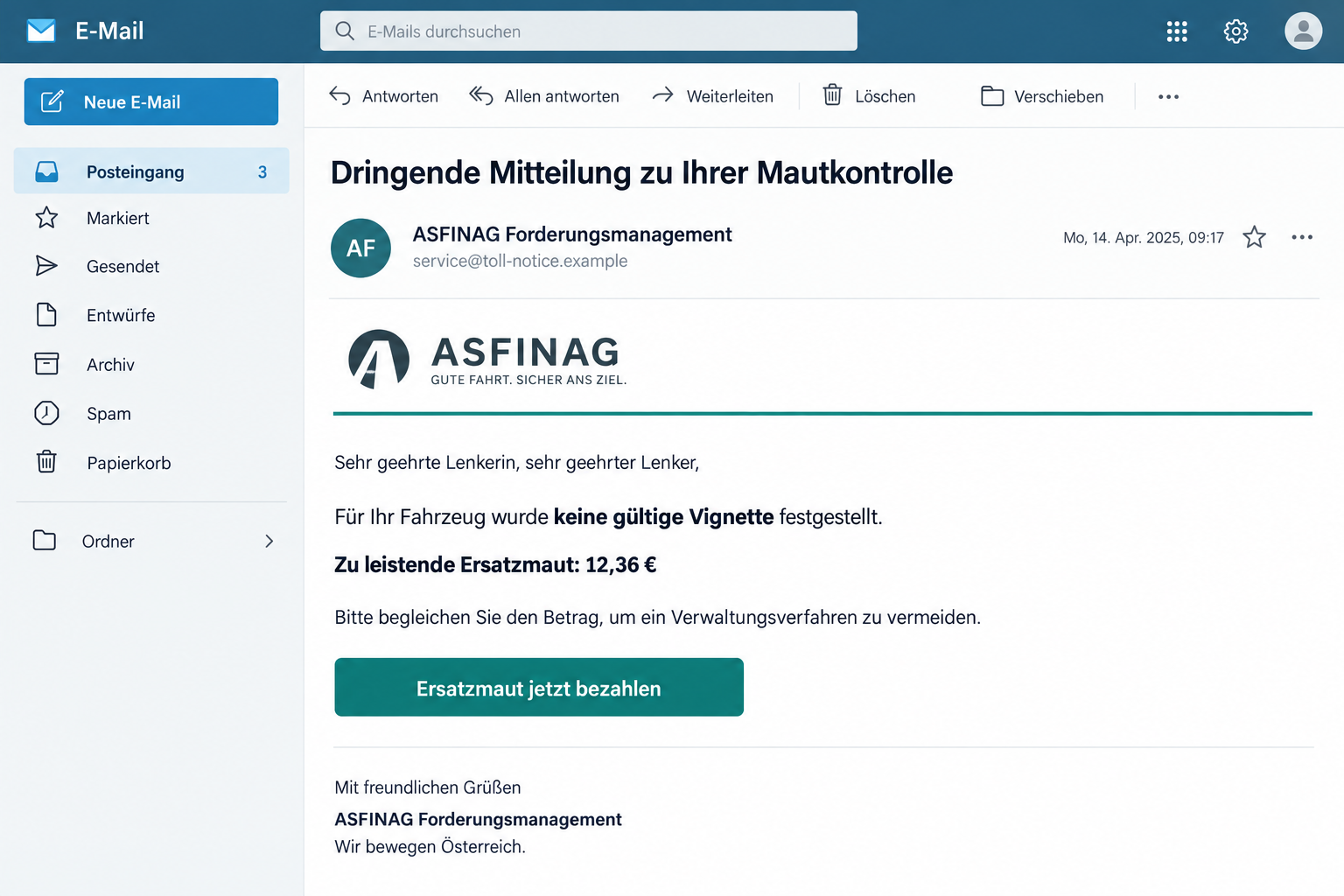Image resolution: width=1344 pixels, height=896 pixels.
Task: Click the subject Dringende Mitteilung zu Ihrer Mautkontrolle
Action: (641, 172)
